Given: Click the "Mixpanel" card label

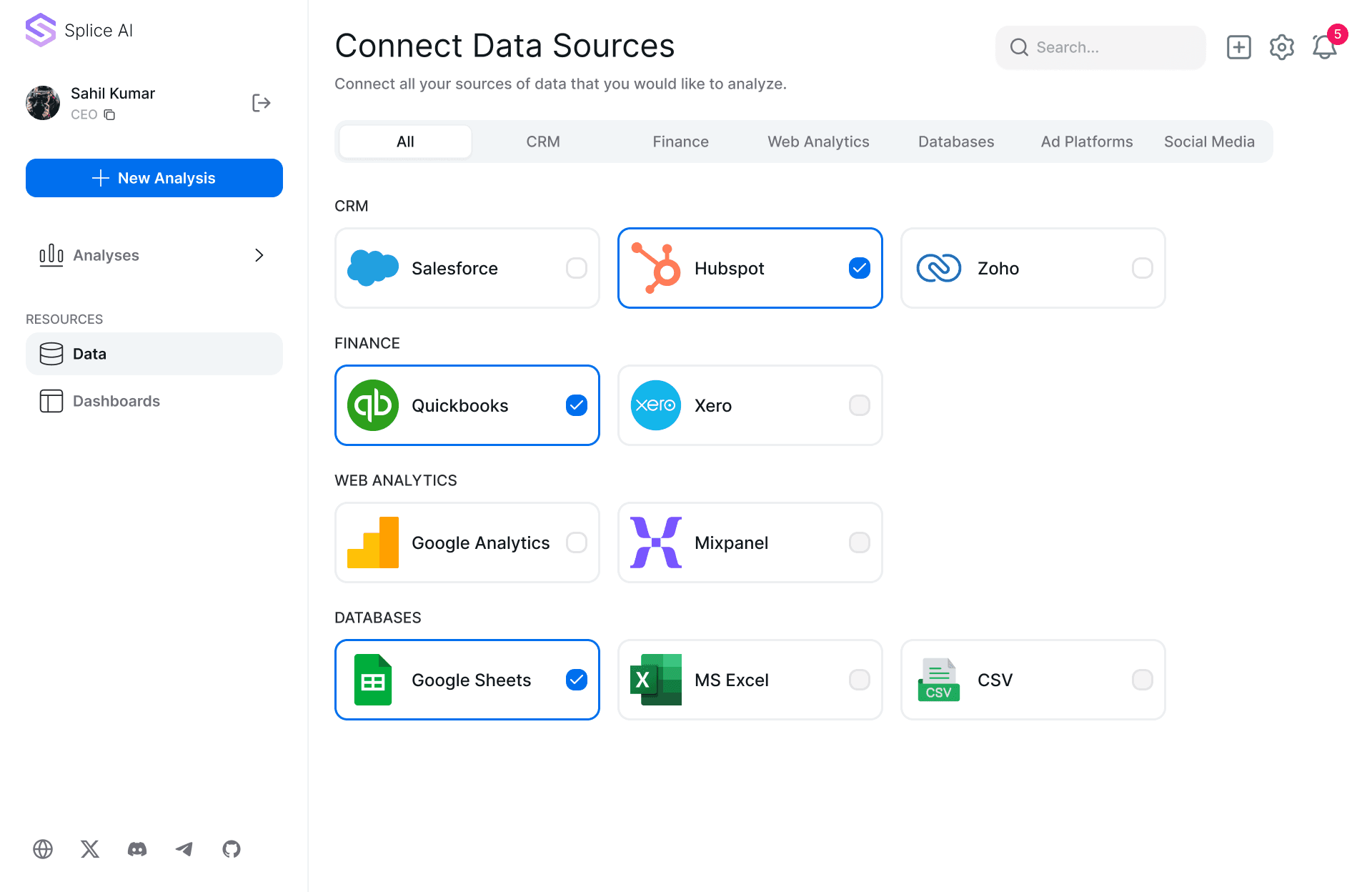Looking at the screenshot, I should point(731,542).
